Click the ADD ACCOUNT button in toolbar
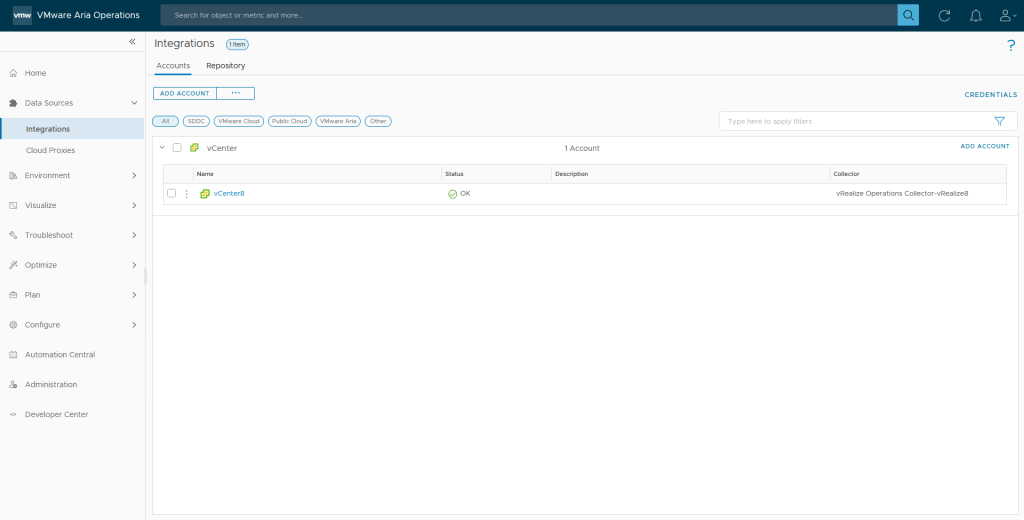The height and width of the screenshot is (520, 1024). [185, 93]
